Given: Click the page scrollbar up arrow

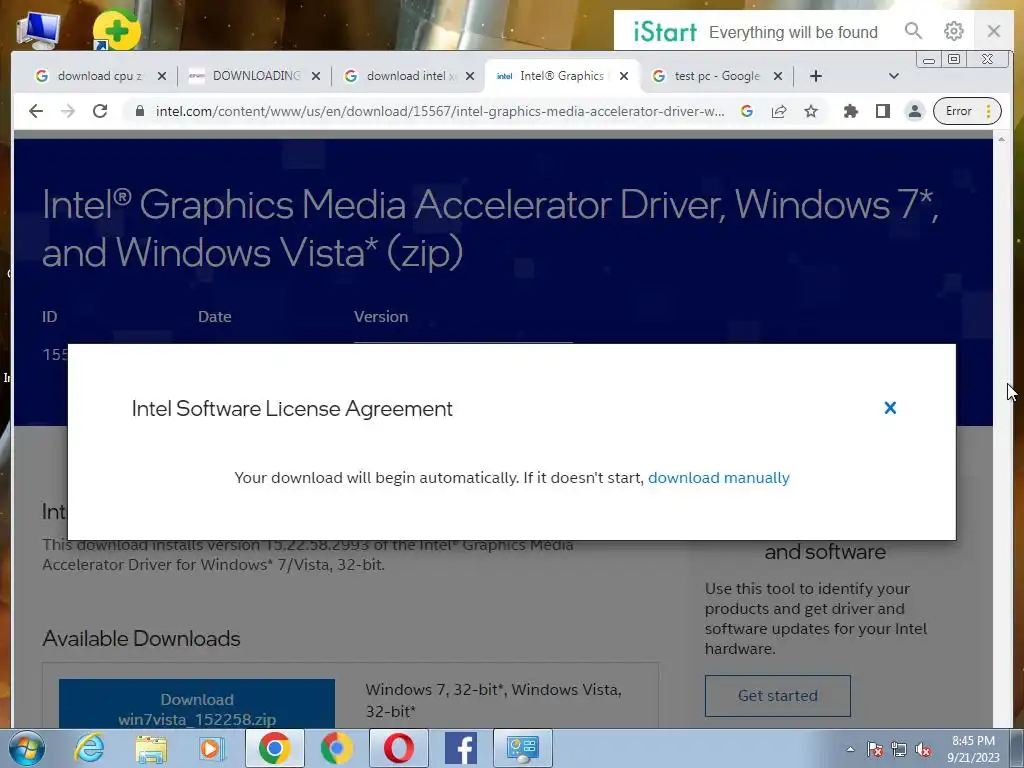Looking at the screenshot, I should (1002, 139).
